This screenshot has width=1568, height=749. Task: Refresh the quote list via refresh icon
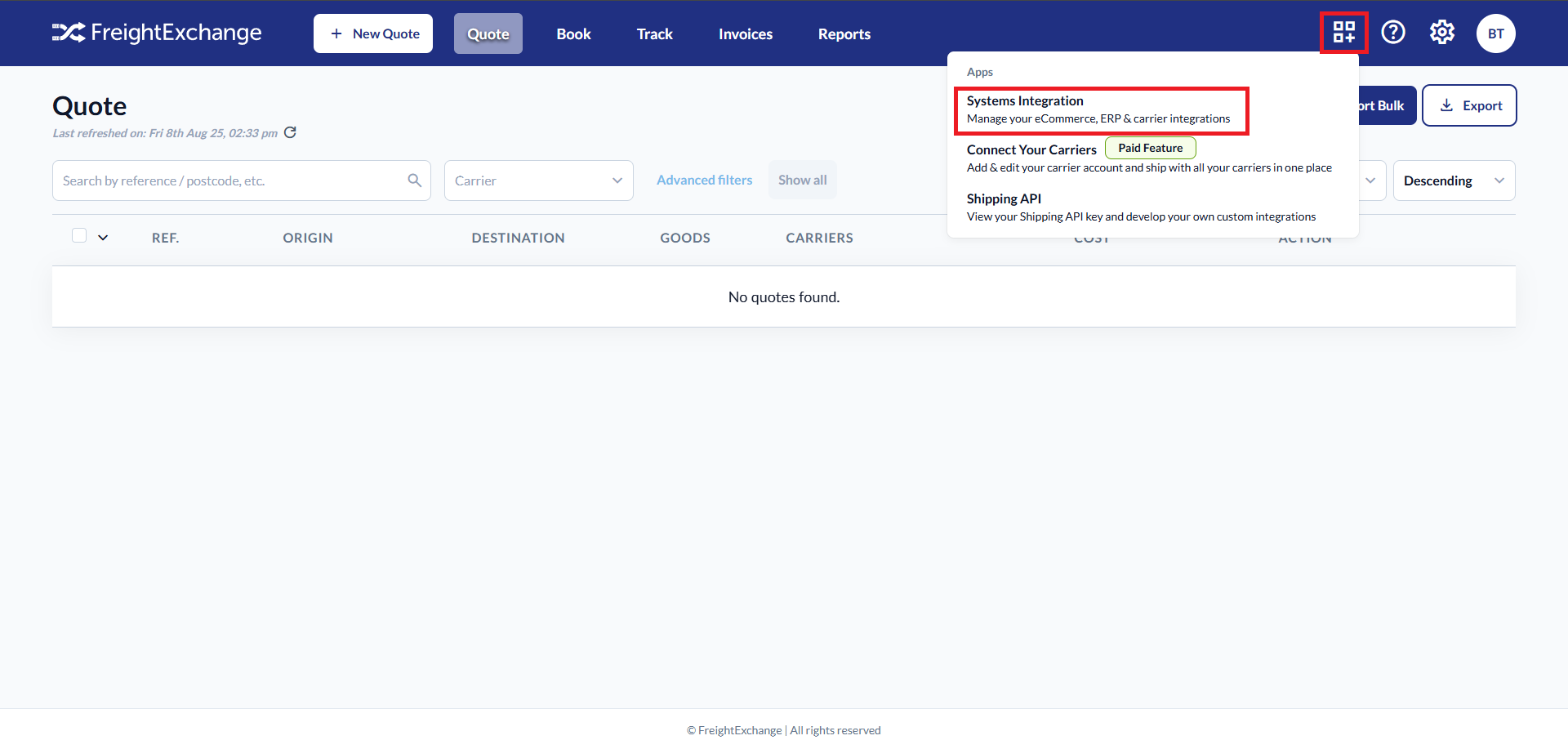pos(290,132)
